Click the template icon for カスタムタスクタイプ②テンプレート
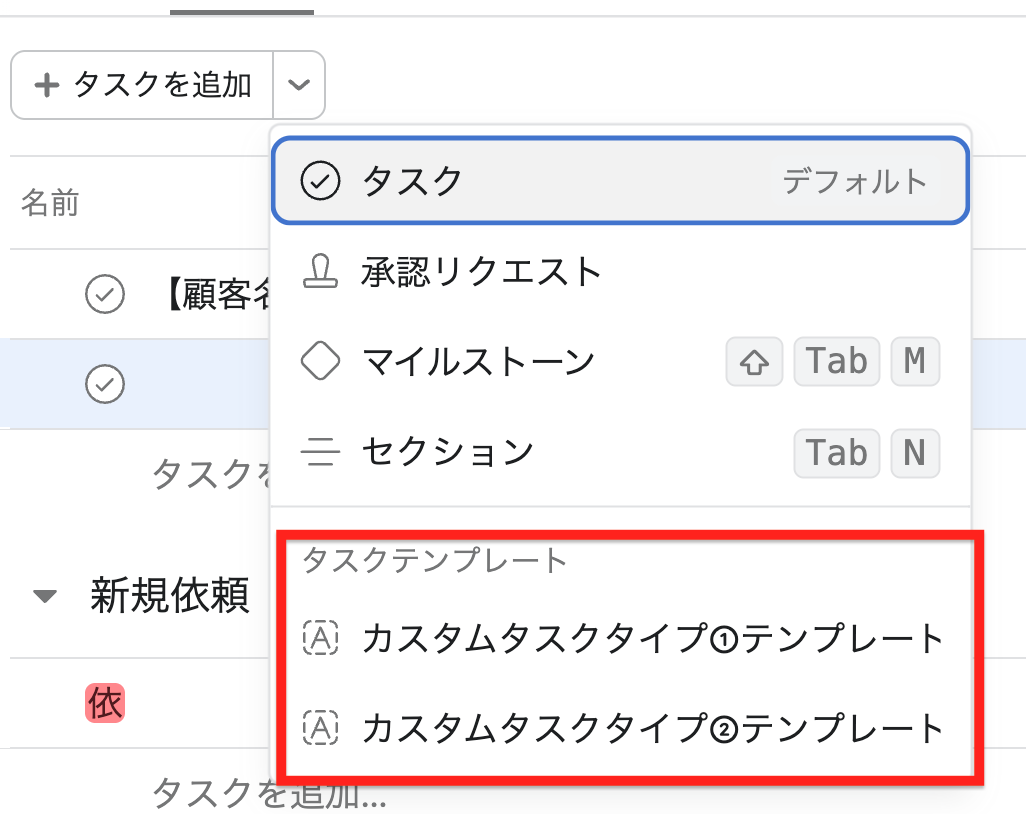The width and height of the screenshot is (1026, 814). [x=321, y=728]
